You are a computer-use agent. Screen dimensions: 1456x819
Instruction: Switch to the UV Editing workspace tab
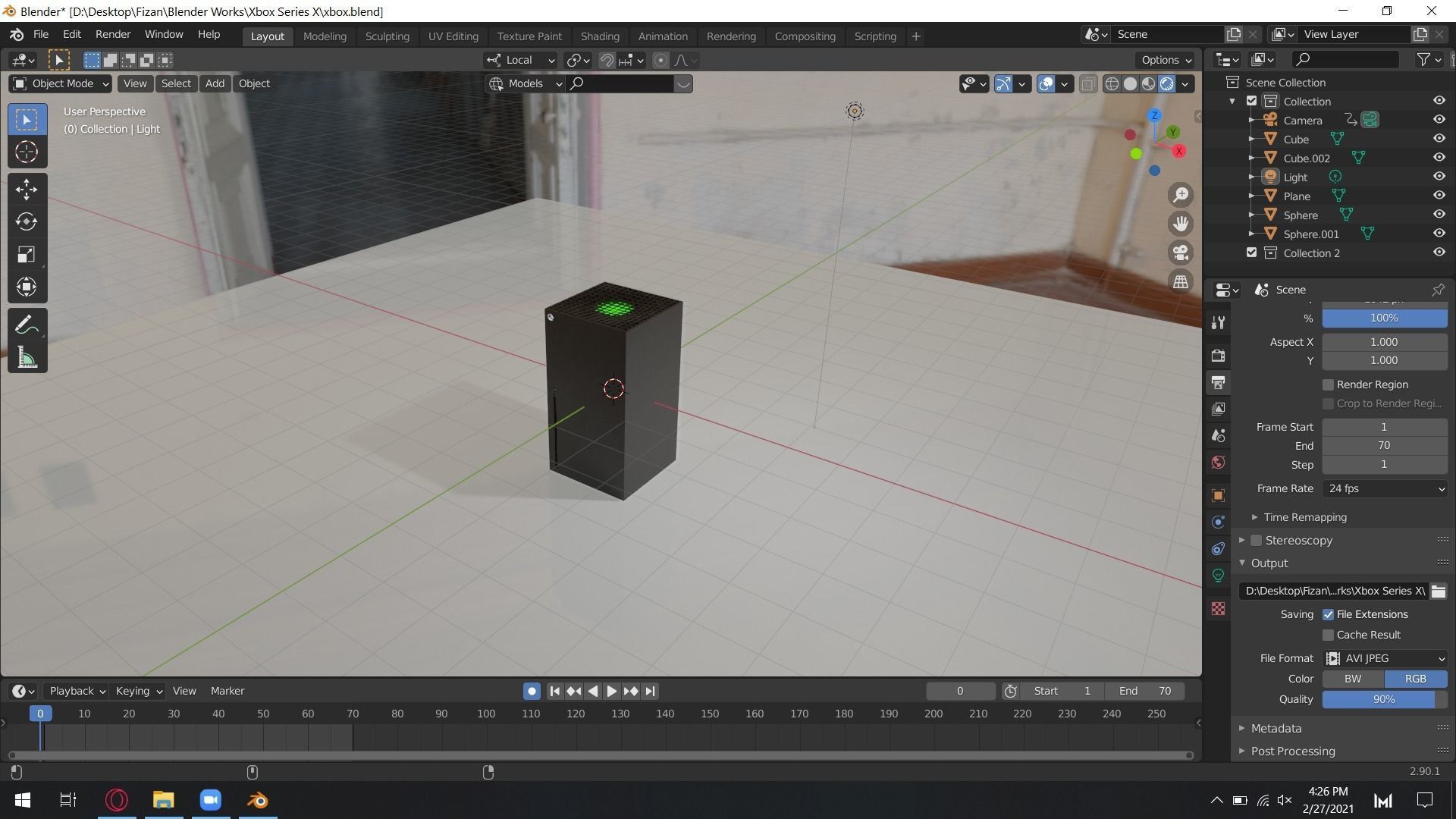coord(453,36)
